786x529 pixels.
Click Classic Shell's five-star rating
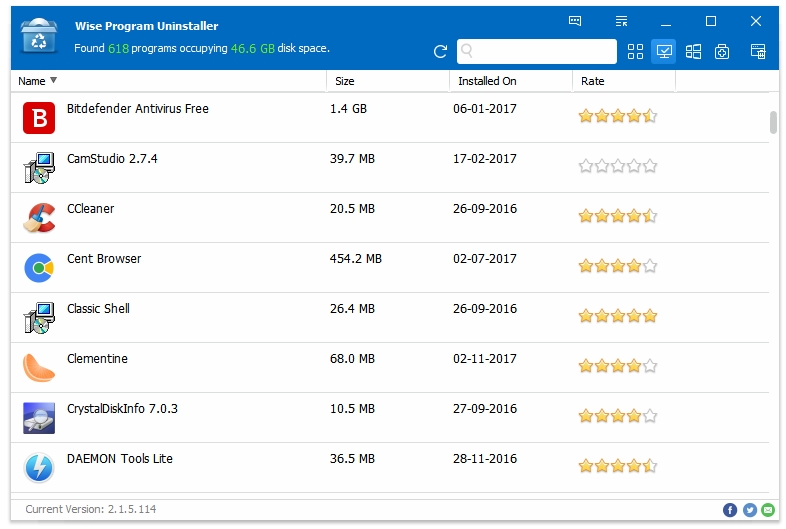[618, 316]
